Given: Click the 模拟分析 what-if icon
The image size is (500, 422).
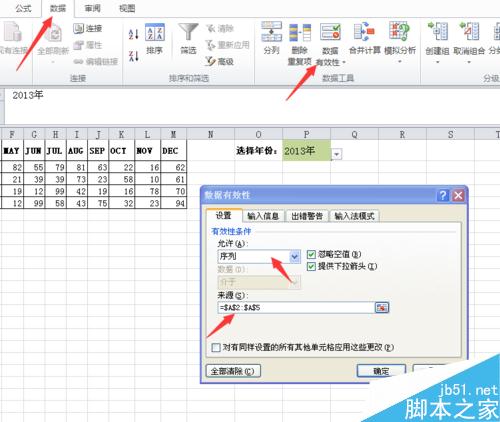Looking at the screenshot, I should (399, 32).
